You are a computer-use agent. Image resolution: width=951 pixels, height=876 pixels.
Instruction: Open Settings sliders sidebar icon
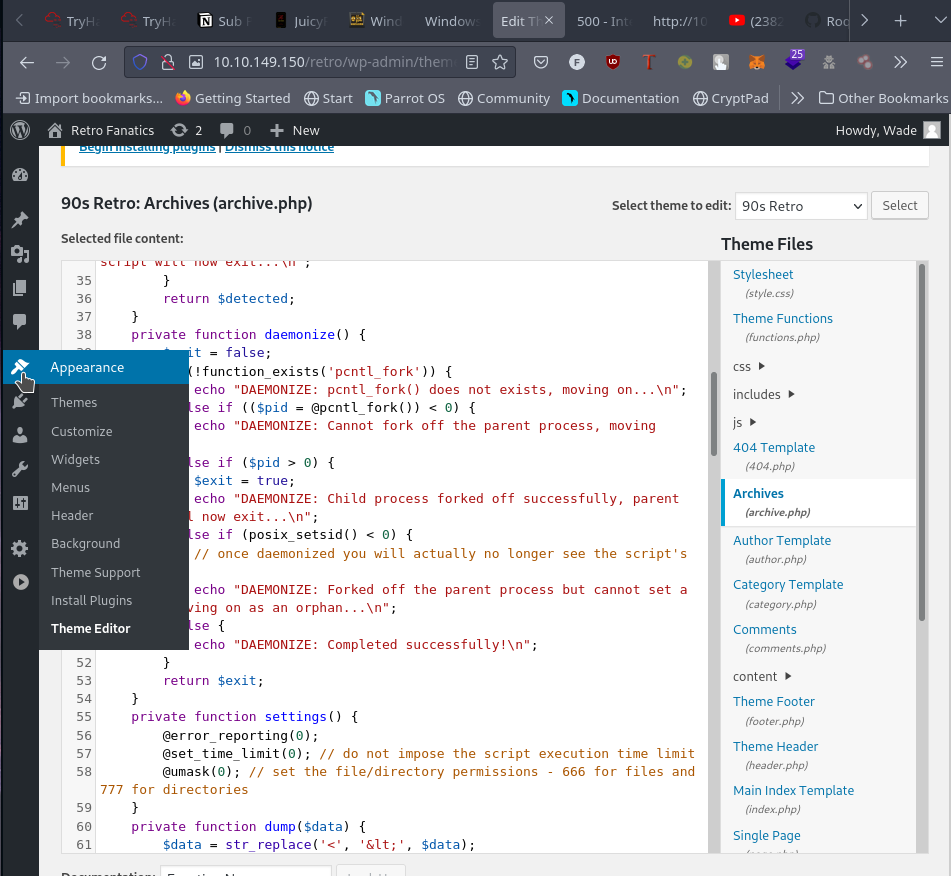pyautogui.click(x=20, y=502)
